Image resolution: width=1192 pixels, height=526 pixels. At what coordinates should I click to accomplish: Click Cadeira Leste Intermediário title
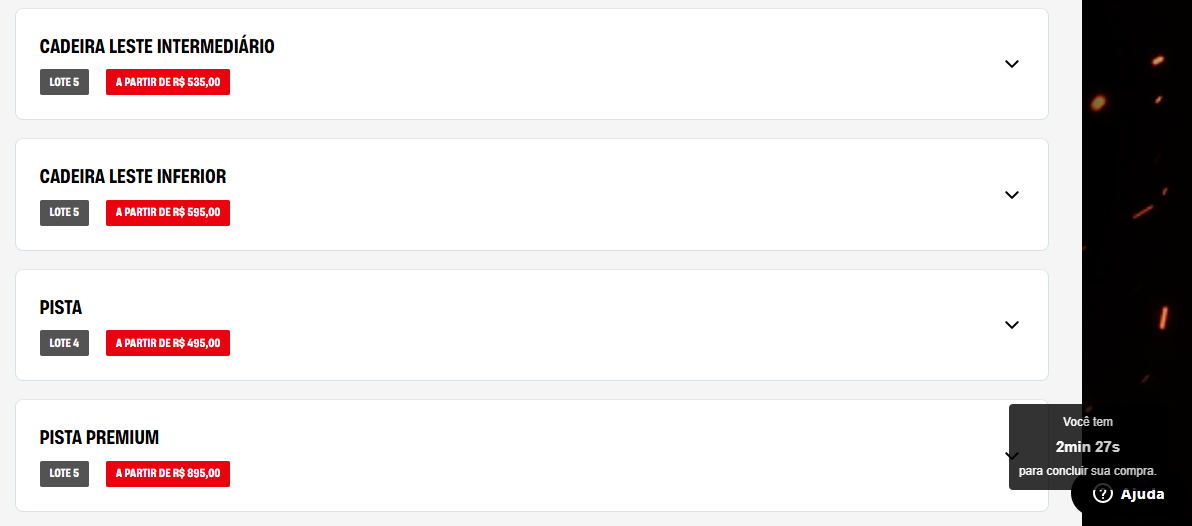(x=157, y=47)
